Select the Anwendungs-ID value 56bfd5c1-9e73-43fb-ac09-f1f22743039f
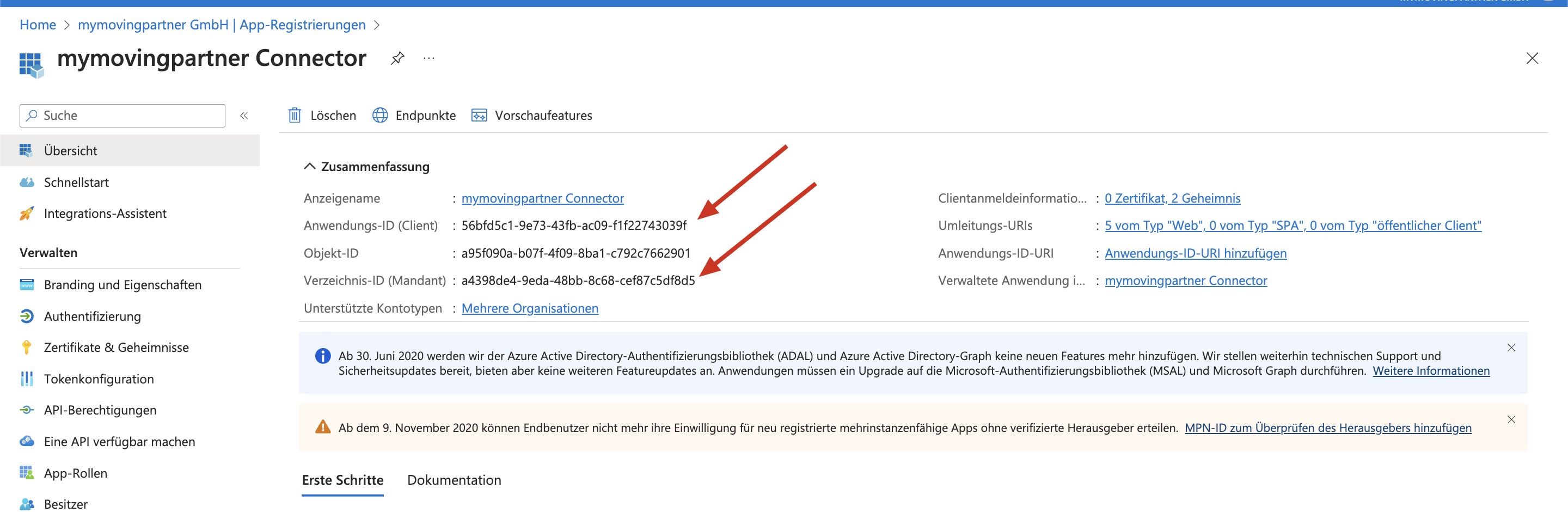 (574, 225)
